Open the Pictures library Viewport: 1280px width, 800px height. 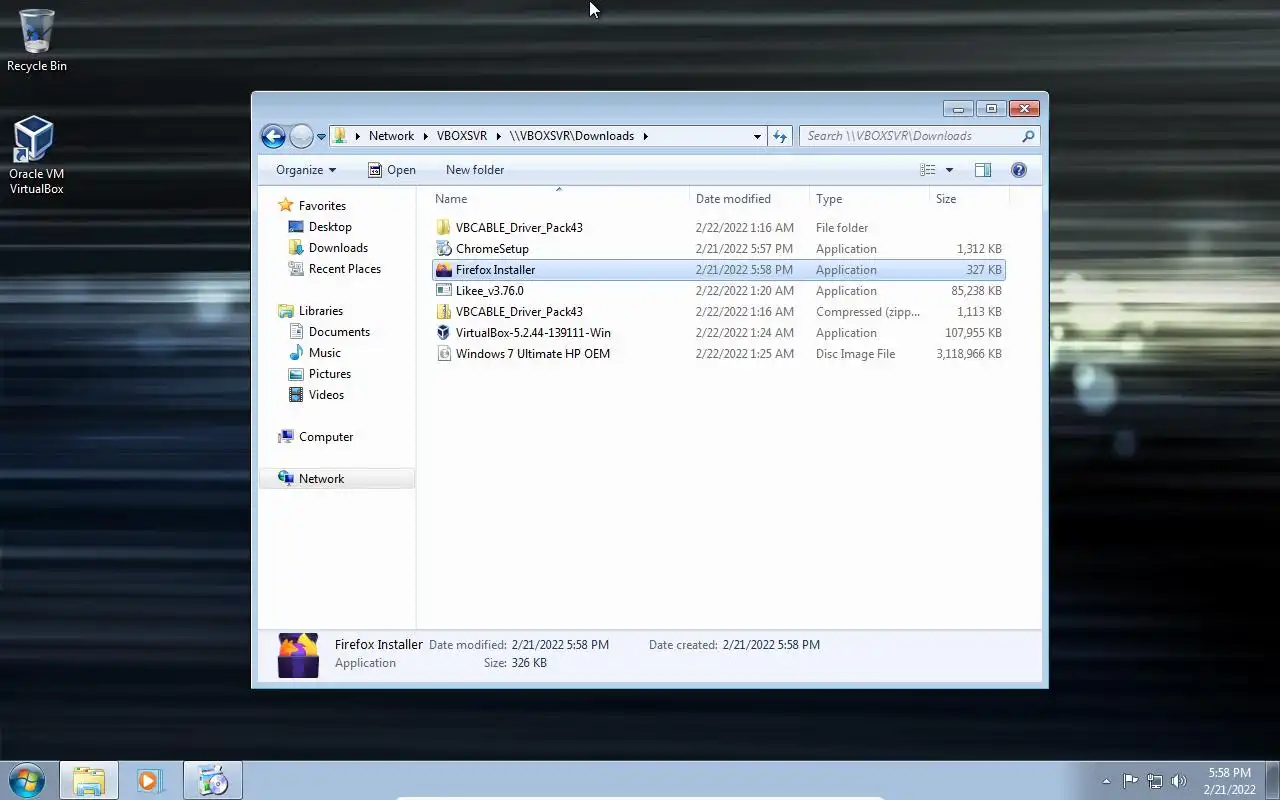click(330, 374)
